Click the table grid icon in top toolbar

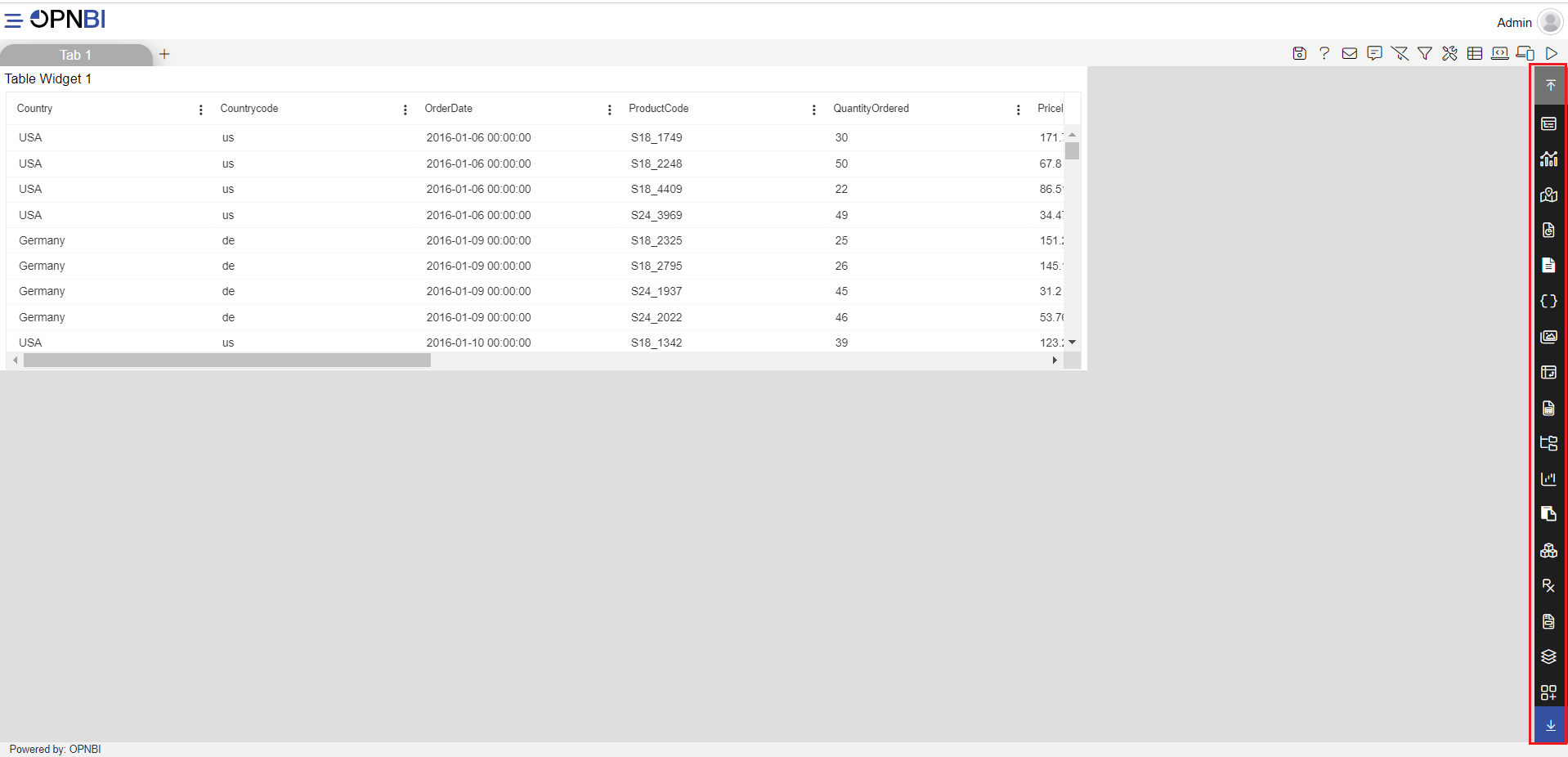[x=1475, y=53]
